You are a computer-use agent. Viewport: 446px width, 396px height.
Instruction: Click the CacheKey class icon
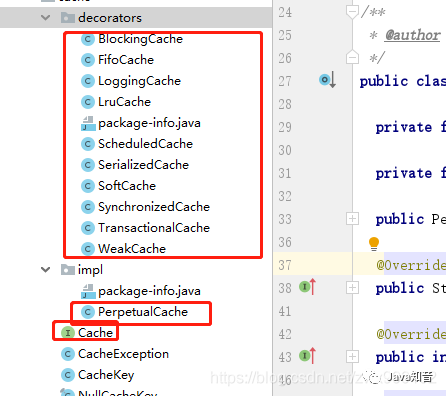pyautogui.click(x=68, y=375)
